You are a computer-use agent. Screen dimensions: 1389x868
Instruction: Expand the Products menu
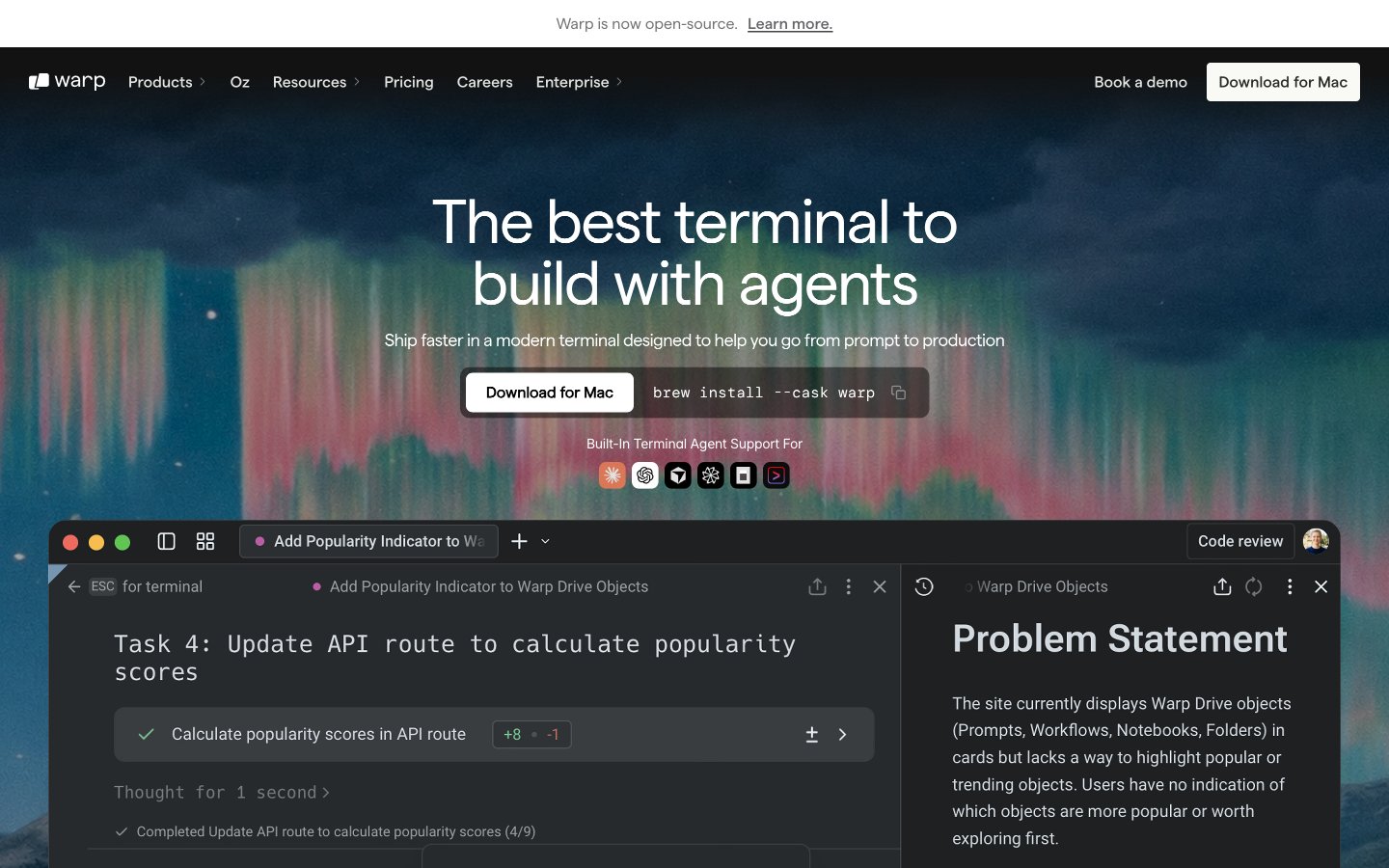pyautogui.click(x=167, y=82)
